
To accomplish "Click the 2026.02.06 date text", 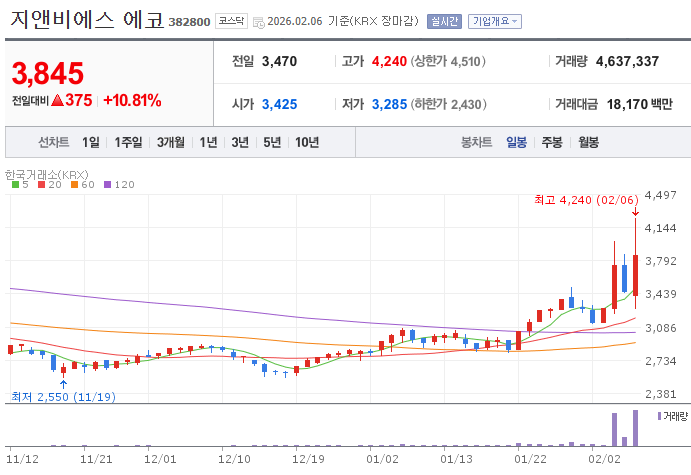I will coord(295,21).
